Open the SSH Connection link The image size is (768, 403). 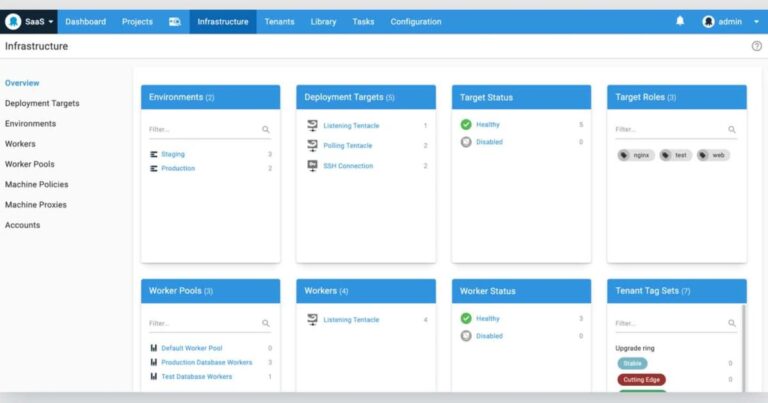tap(348, 166)
